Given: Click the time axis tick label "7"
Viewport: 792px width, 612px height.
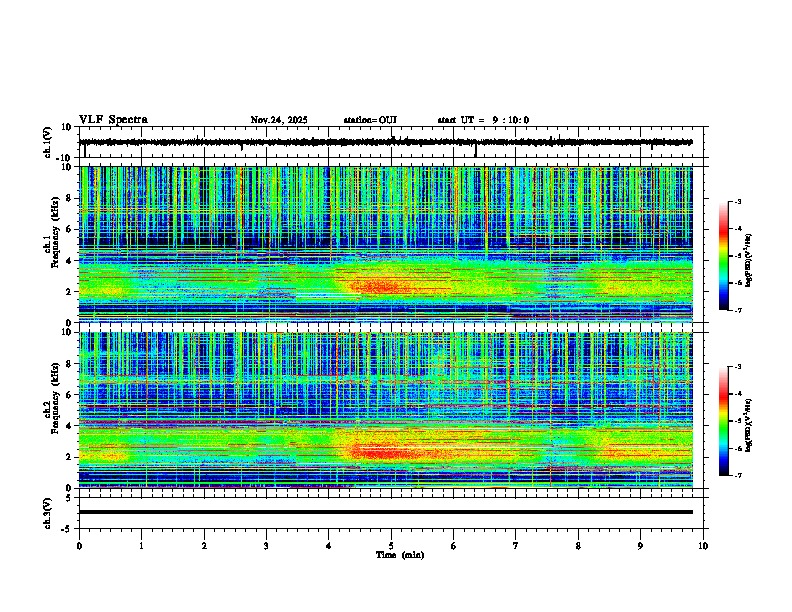Looking at the screenshot, I should (516, 546).
